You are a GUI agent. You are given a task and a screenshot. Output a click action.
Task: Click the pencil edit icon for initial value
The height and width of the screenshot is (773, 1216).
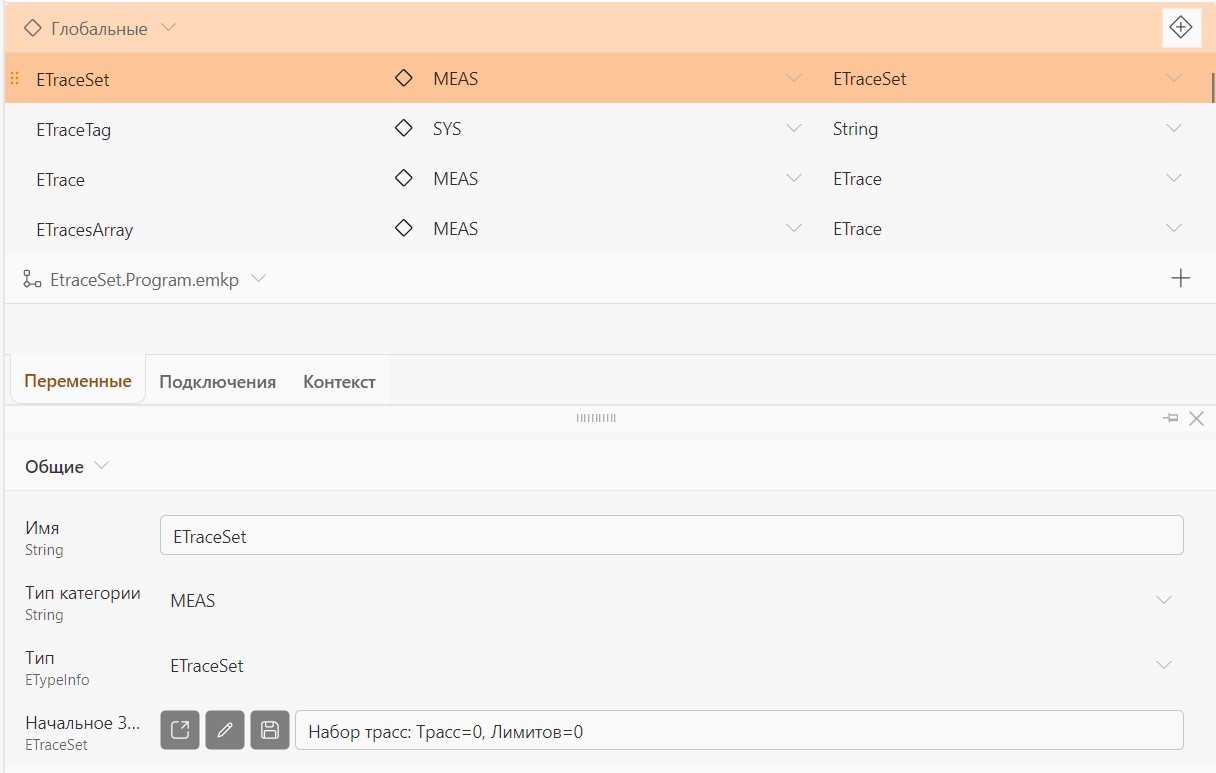coord(225,730)
